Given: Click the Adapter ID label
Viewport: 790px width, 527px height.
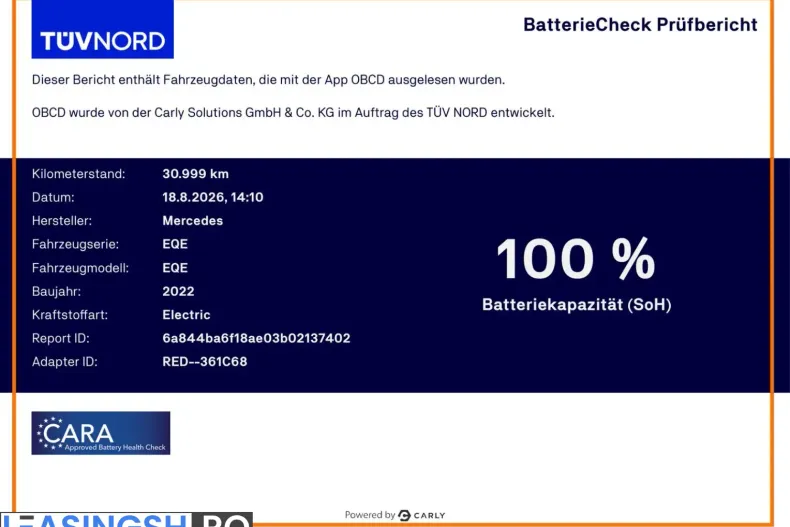Looking at the screenshot, I should click(x=64, y=362).
